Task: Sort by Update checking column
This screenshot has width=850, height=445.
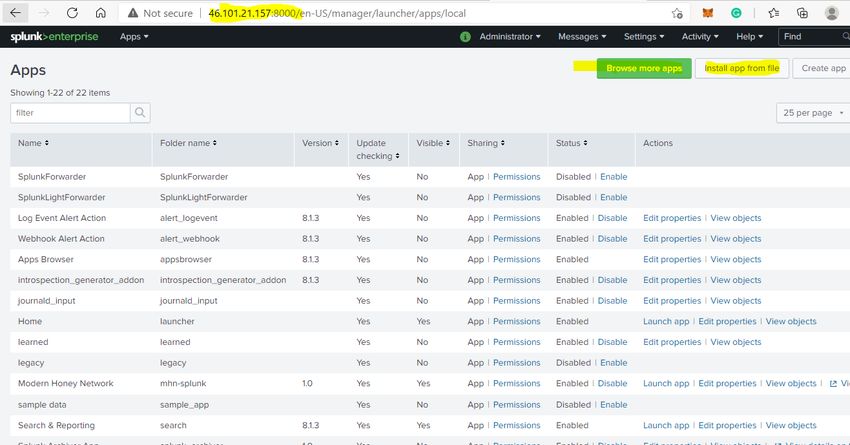Action: click(378, 150)
